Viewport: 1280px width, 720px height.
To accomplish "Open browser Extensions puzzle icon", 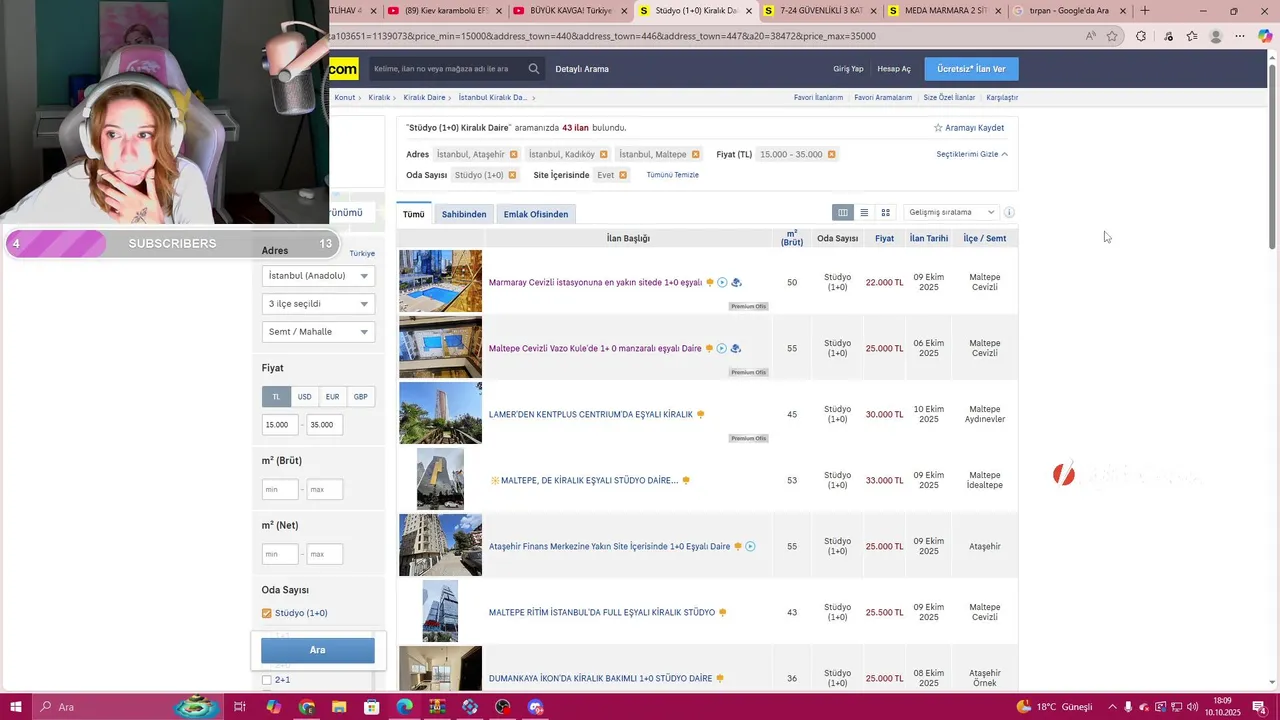I will [1141, 36].
